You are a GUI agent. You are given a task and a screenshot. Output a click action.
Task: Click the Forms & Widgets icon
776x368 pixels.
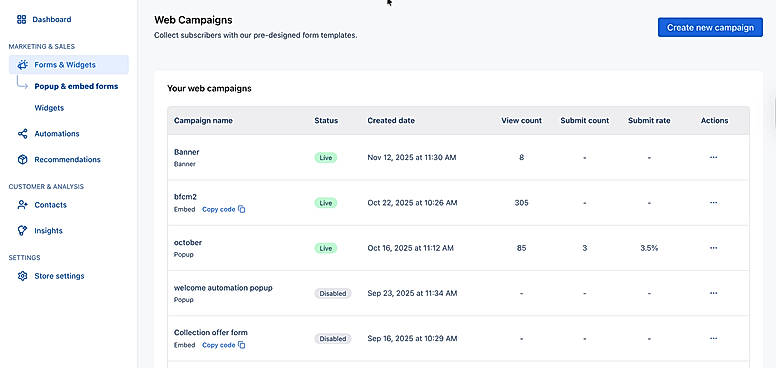[22, 65]
